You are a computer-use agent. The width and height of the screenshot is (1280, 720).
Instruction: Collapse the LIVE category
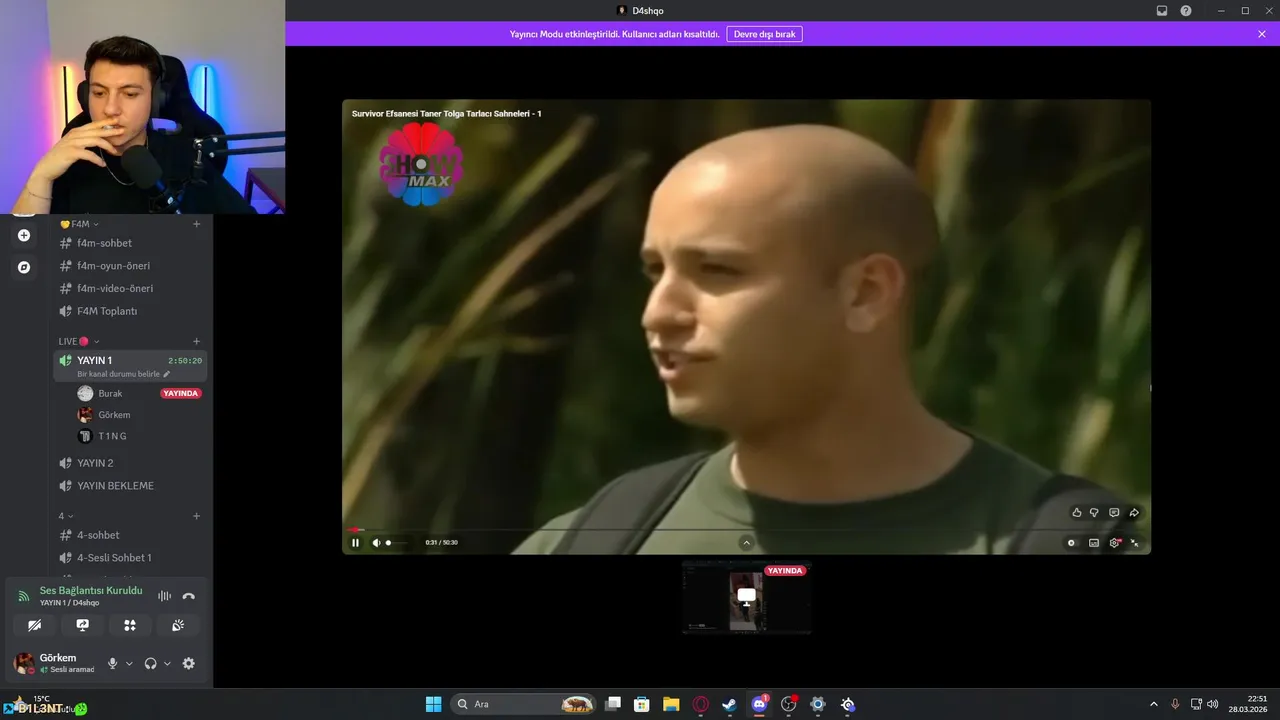[79, 342]
